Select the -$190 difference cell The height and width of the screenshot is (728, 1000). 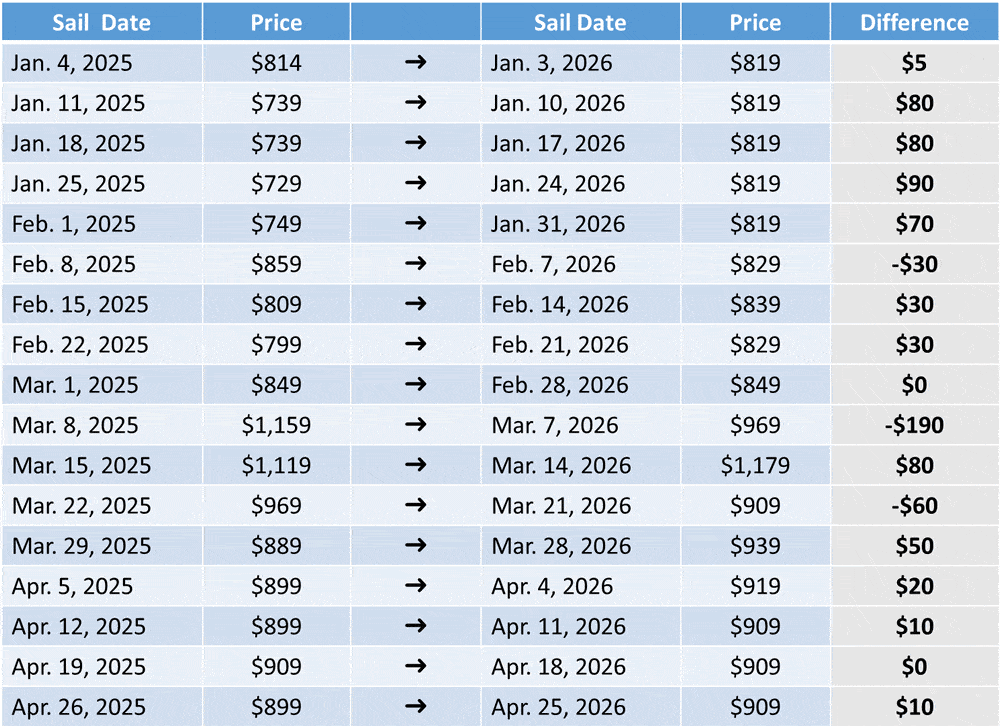(915, 425)
